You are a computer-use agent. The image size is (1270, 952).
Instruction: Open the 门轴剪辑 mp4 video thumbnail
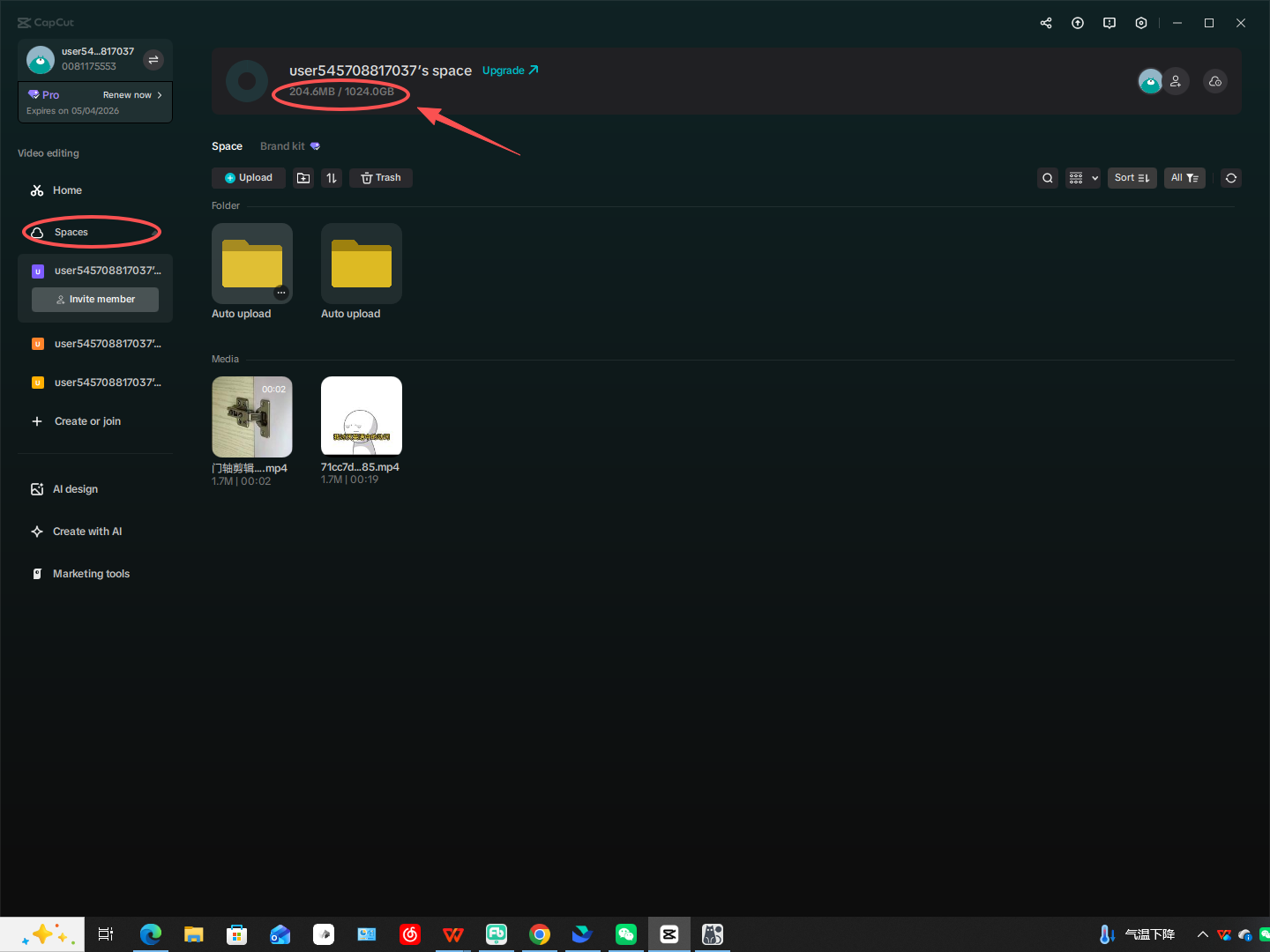[x=252, y=417]
